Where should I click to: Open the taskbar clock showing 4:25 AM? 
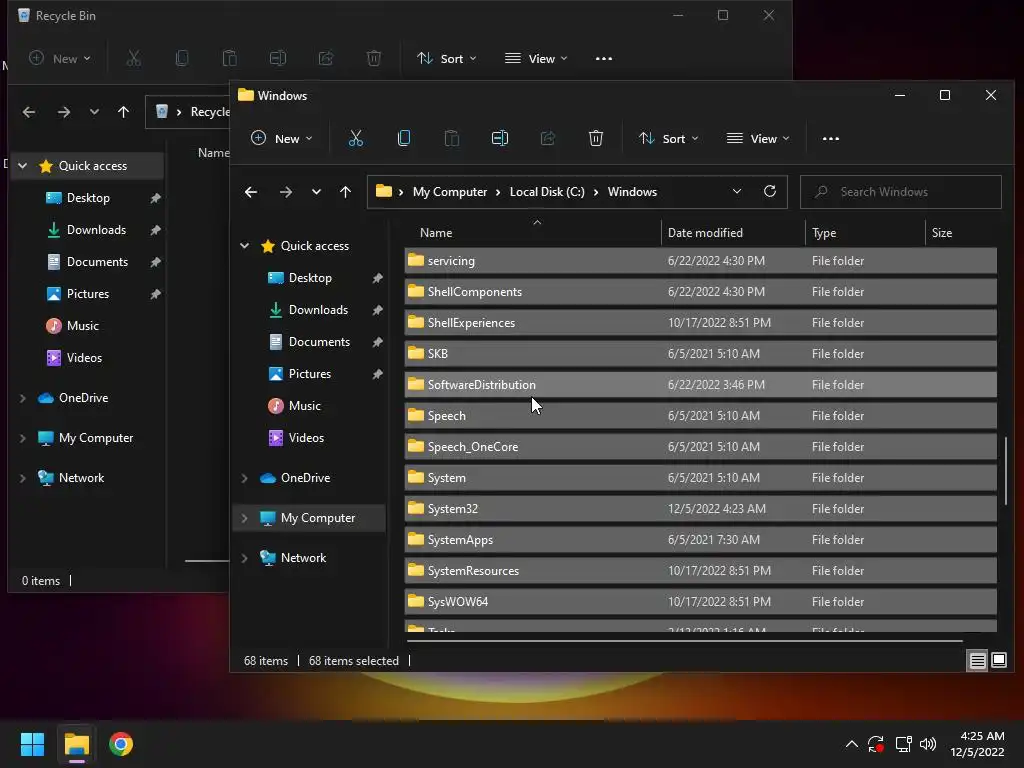click(x=977, y=744)
